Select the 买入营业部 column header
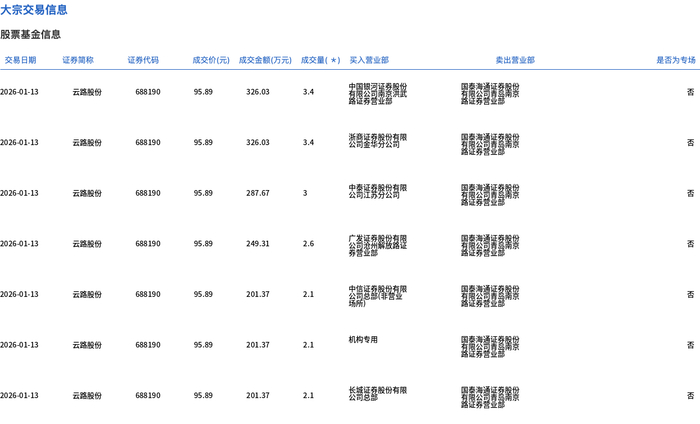 [x=369, y=60]
